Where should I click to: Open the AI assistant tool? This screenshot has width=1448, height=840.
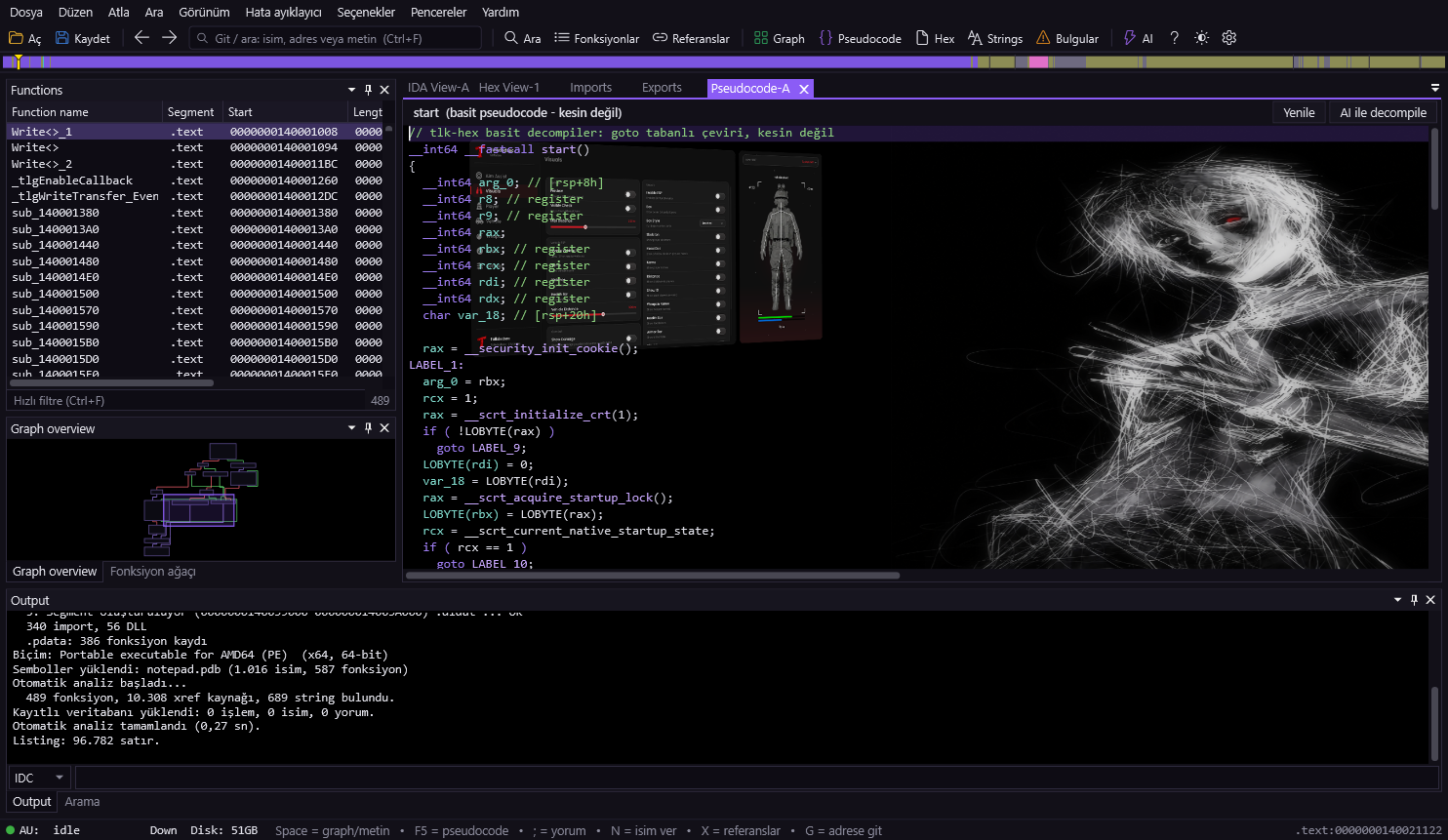click(1138, 38)
